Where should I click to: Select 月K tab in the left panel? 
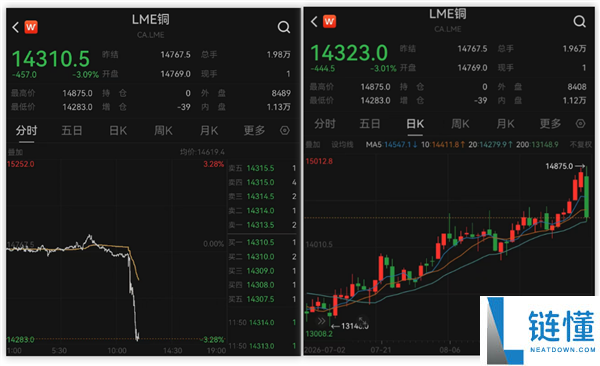[209, 131]
